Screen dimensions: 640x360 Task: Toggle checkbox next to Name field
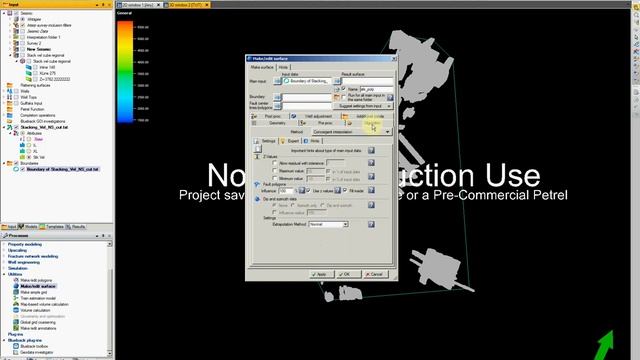point(344,89)
